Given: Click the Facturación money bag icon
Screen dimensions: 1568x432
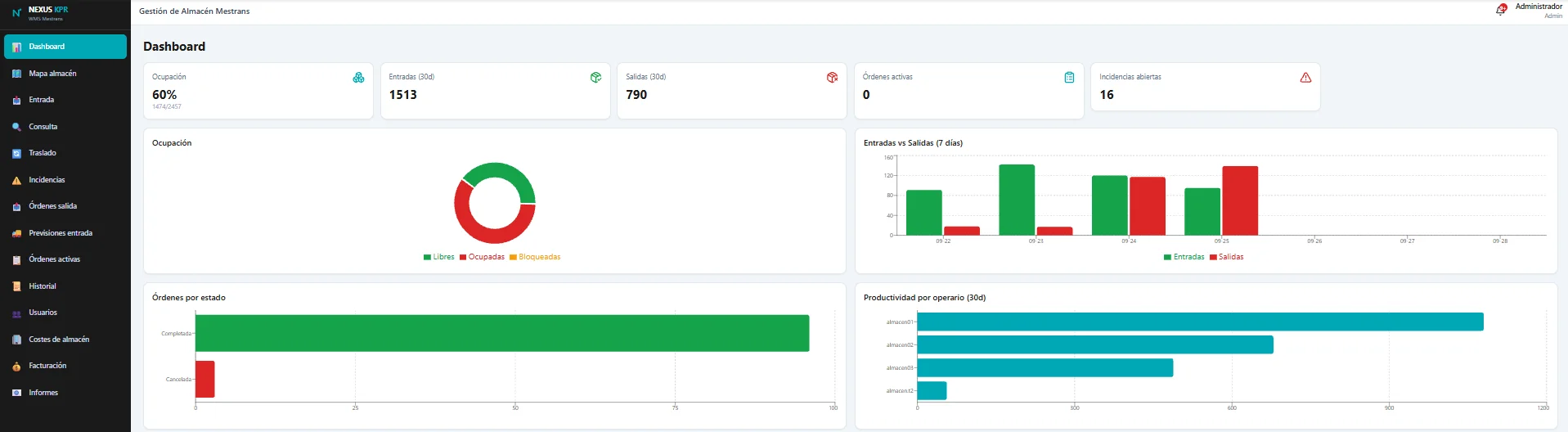Looking at the screenshot, I should pos(16,366).
